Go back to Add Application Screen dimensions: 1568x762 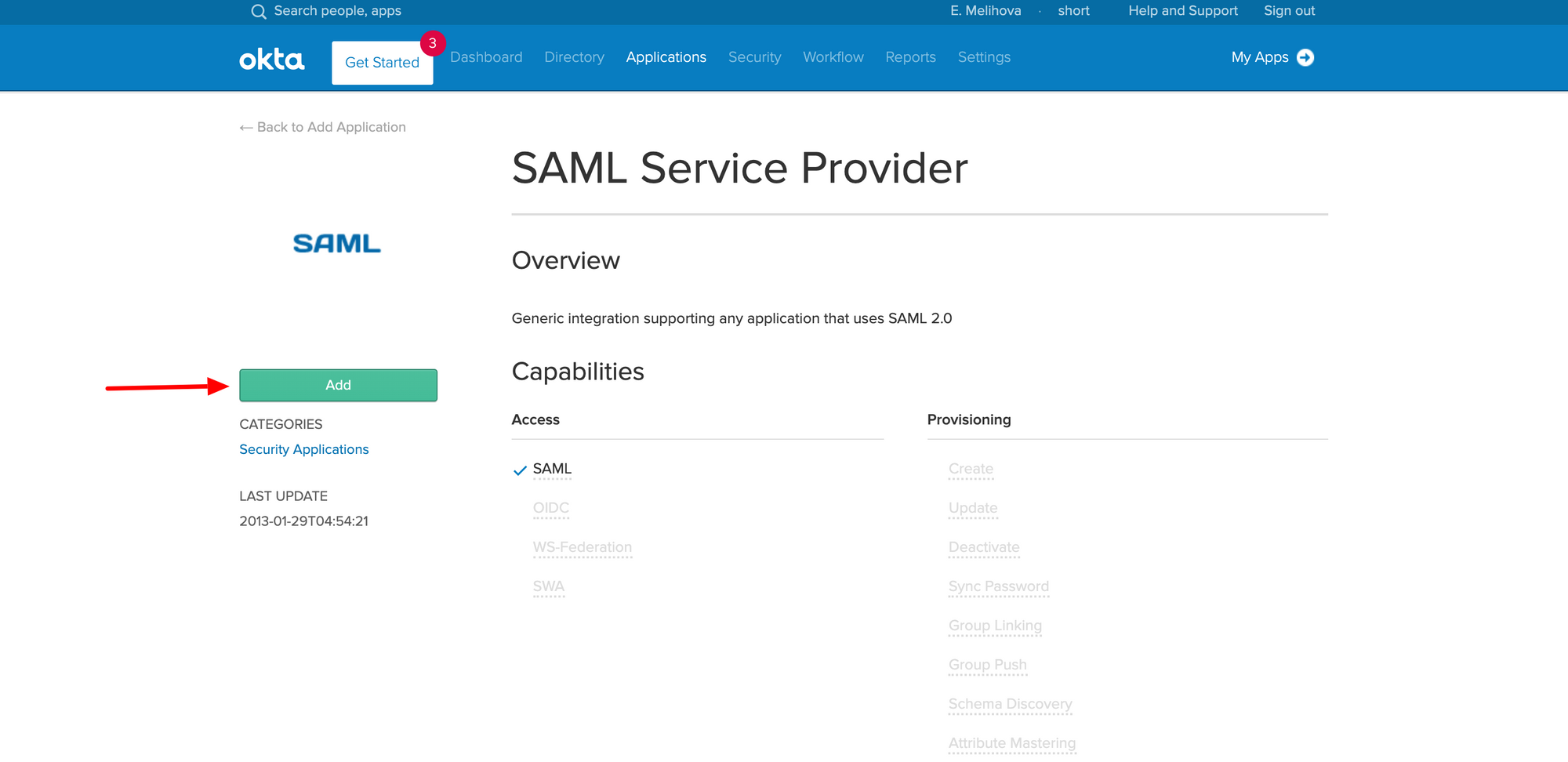tap(323, 127)
